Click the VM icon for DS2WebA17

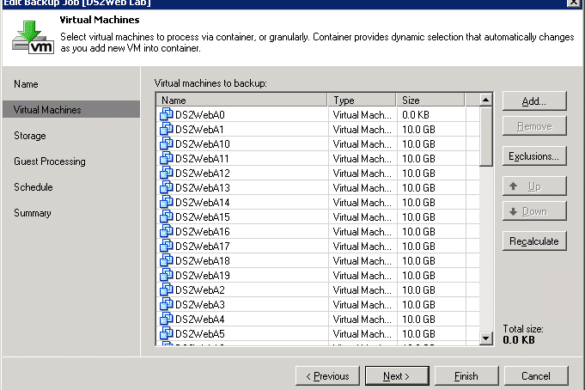(166, 246)
